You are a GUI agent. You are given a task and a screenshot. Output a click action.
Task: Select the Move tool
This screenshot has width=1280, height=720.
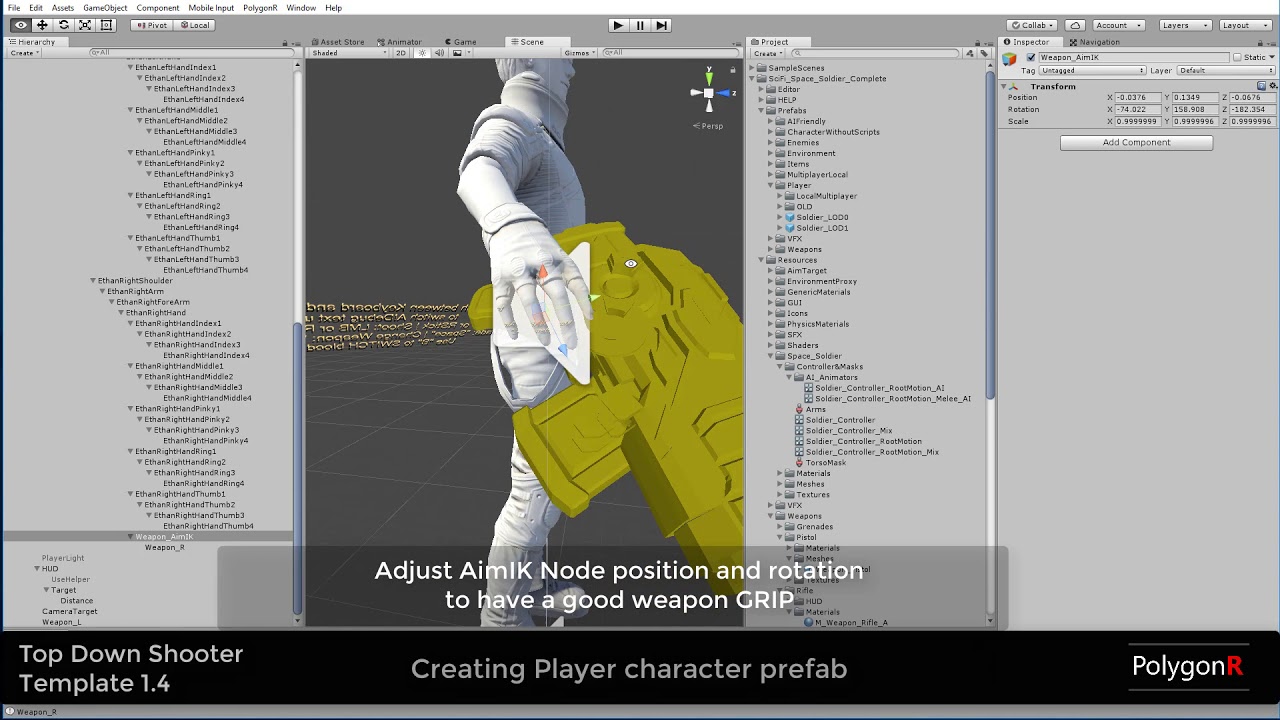[42, 25]
